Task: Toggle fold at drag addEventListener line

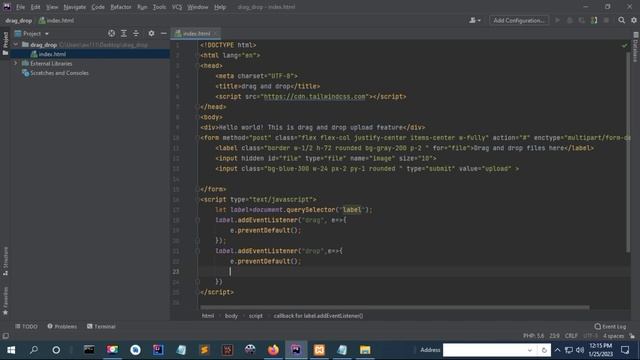Action: tap(198, 220)
